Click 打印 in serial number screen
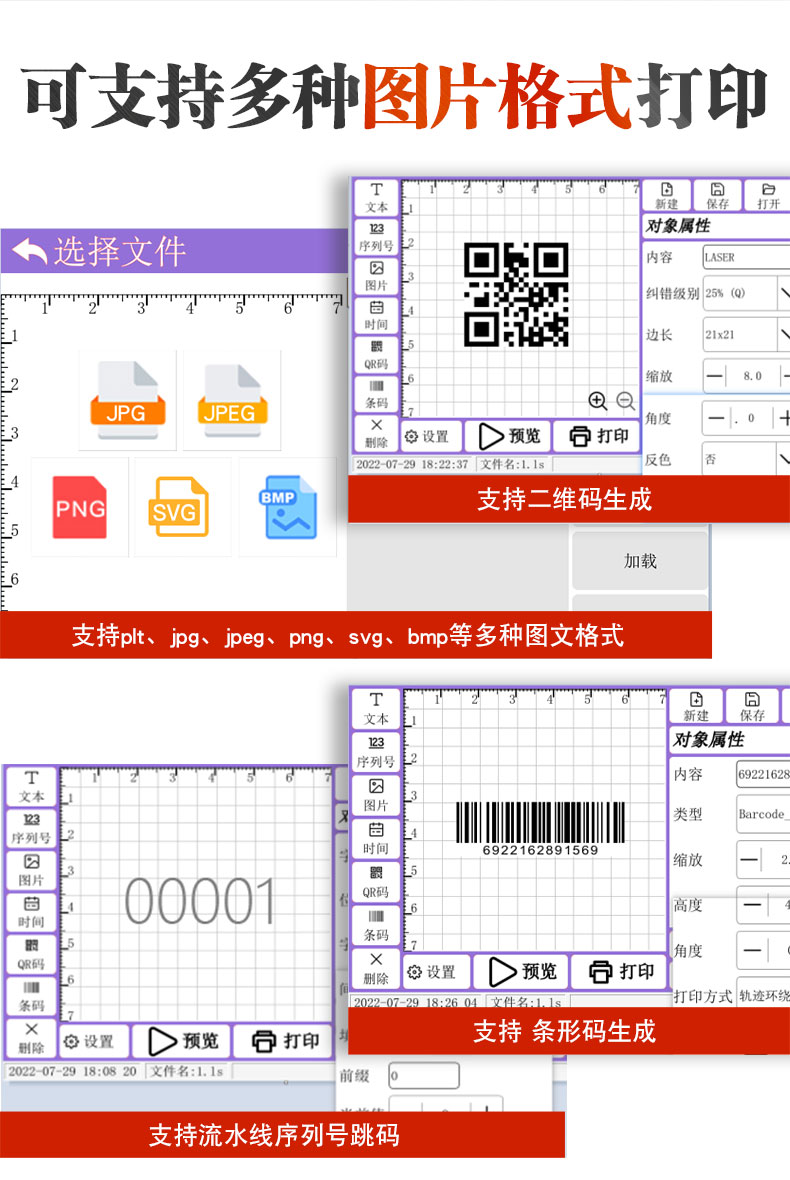The image size is (790, 1180). 284,1042
